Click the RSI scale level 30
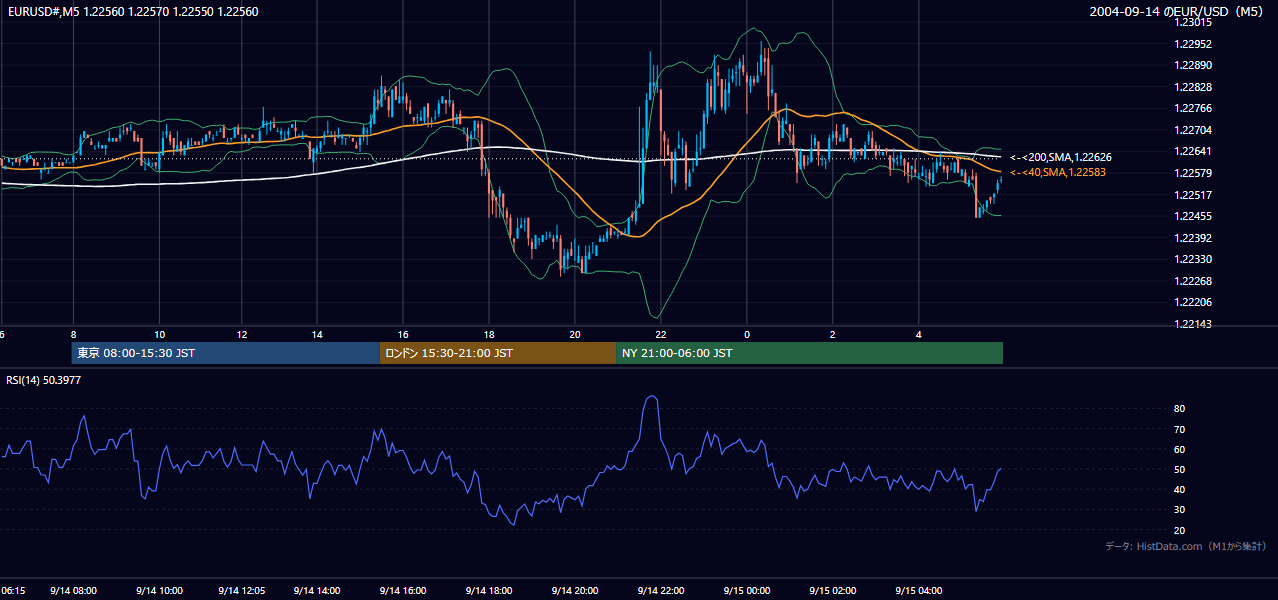 [1180, 509]
